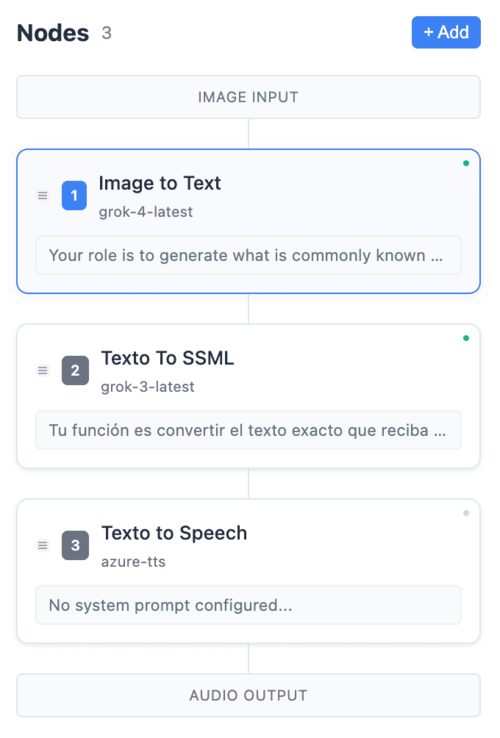Open the IMAGE INPUT block
This screenshot has height=738, width=500.
(x=249, y=97)
